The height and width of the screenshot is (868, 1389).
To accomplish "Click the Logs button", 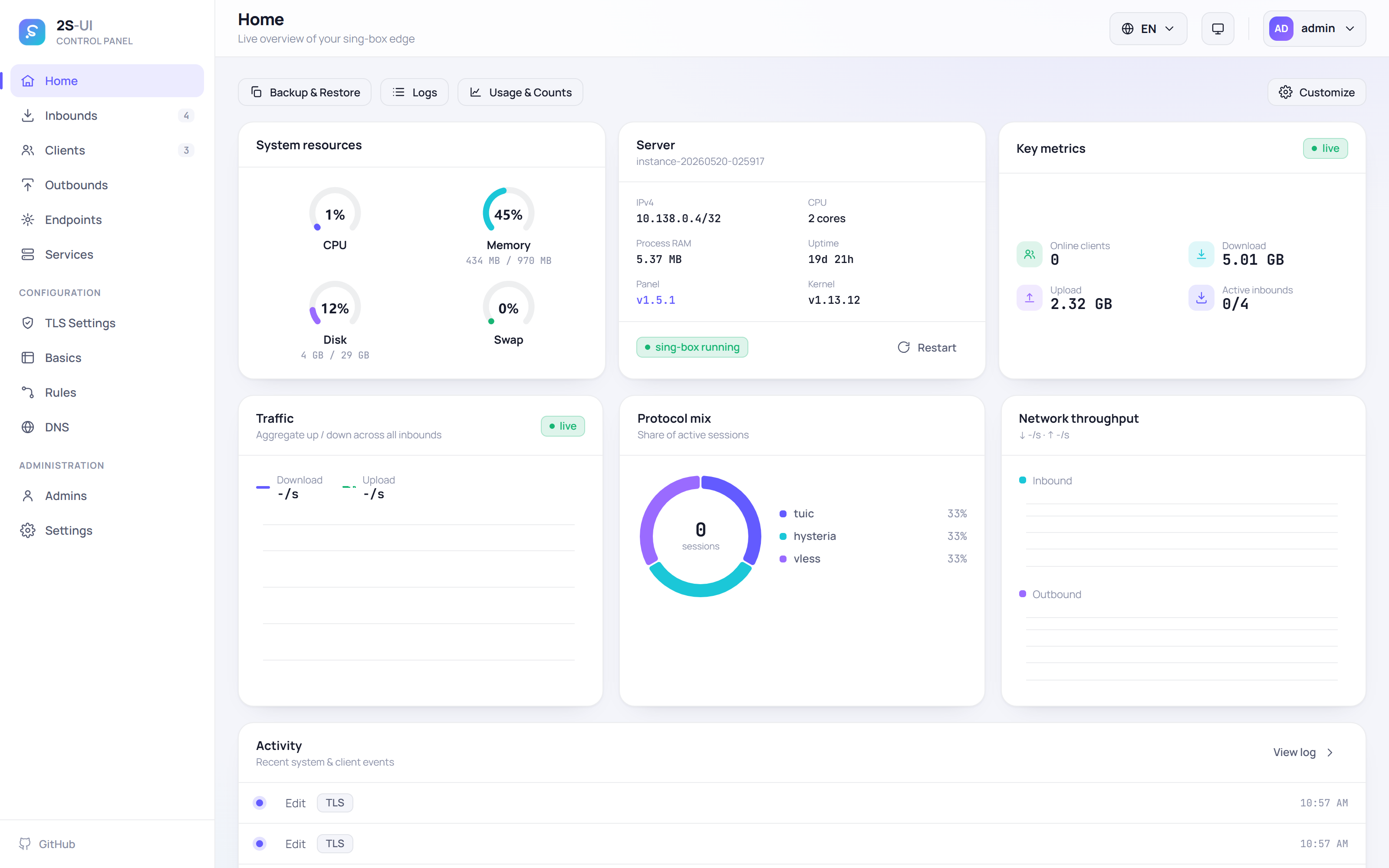I will coord(415,92).
